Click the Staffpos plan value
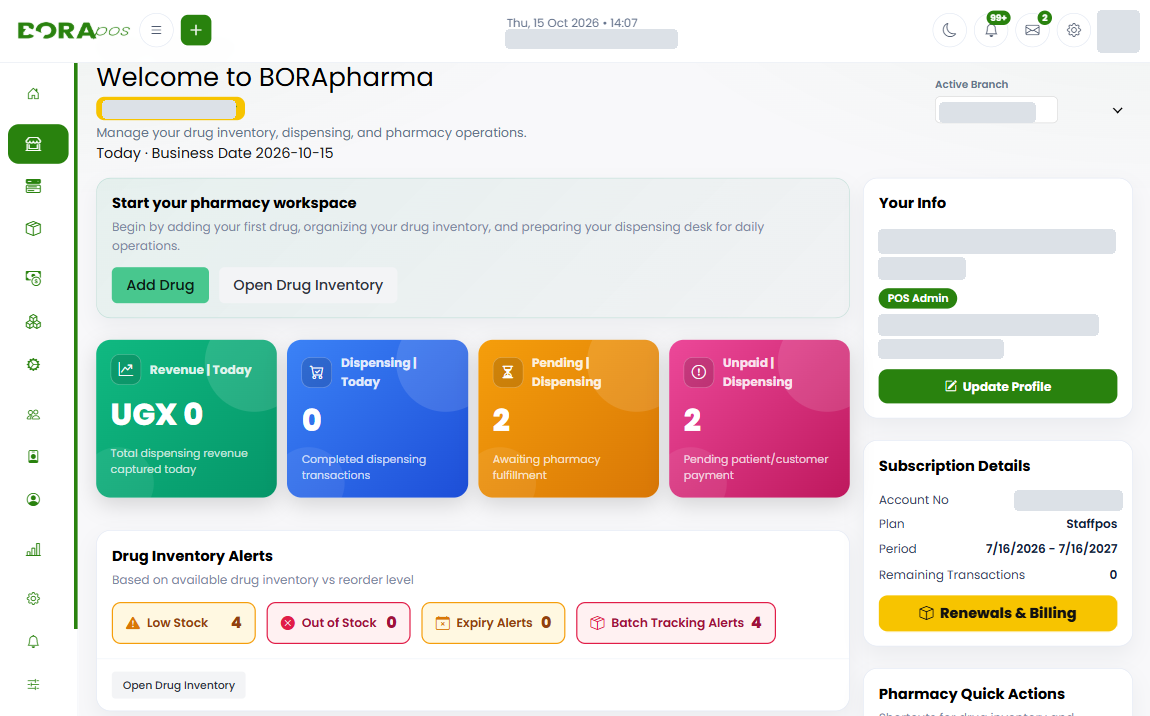The image size is (1150, 716). click(1091, 524)
